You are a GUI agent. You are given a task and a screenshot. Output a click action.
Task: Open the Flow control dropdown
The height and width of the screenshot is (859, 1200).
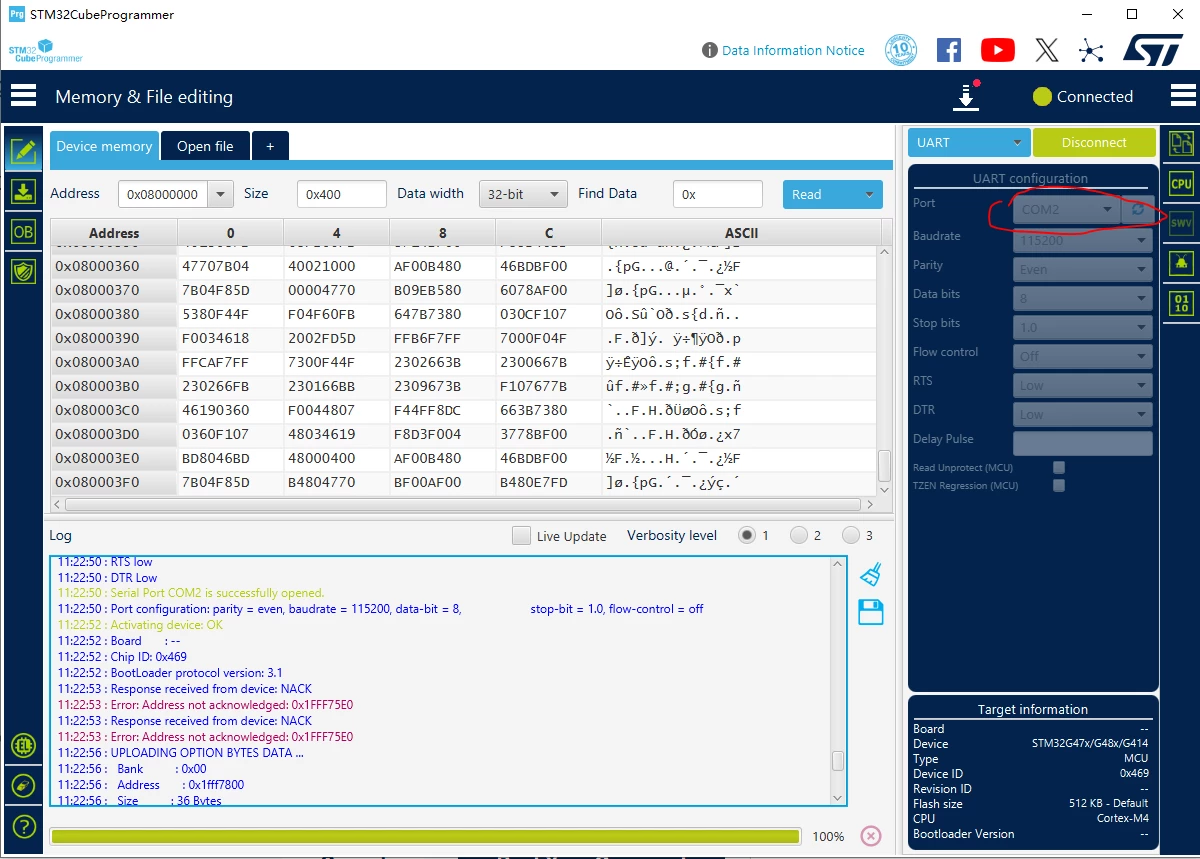point(1082,356)
